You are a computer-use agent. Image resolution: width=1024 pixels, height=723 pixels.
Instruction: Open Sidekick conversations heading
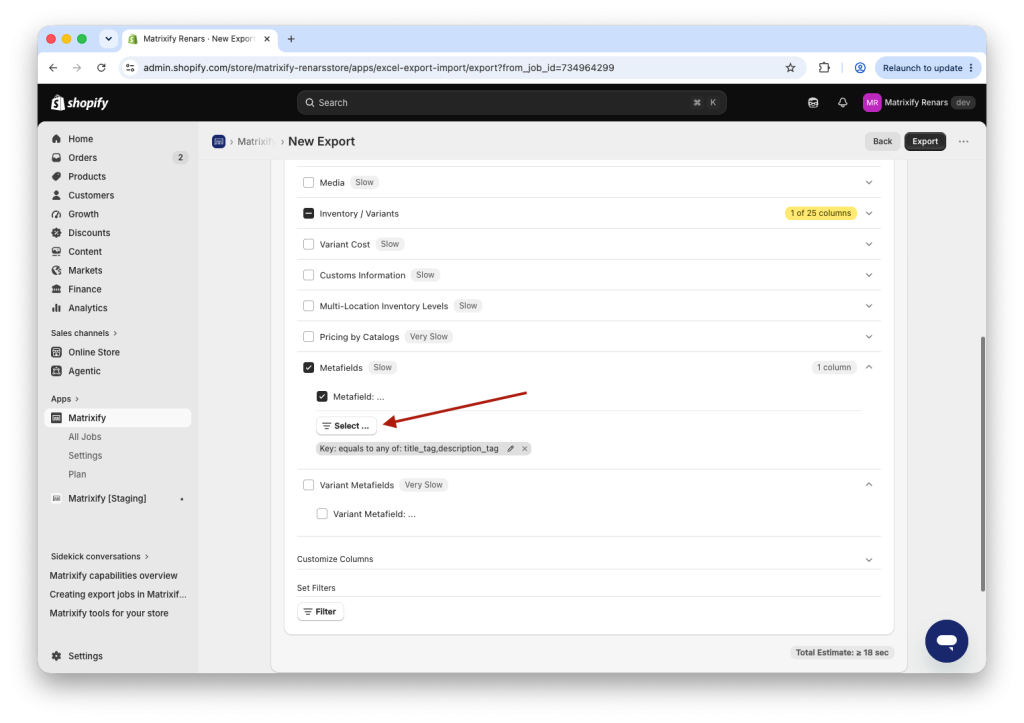100,556
